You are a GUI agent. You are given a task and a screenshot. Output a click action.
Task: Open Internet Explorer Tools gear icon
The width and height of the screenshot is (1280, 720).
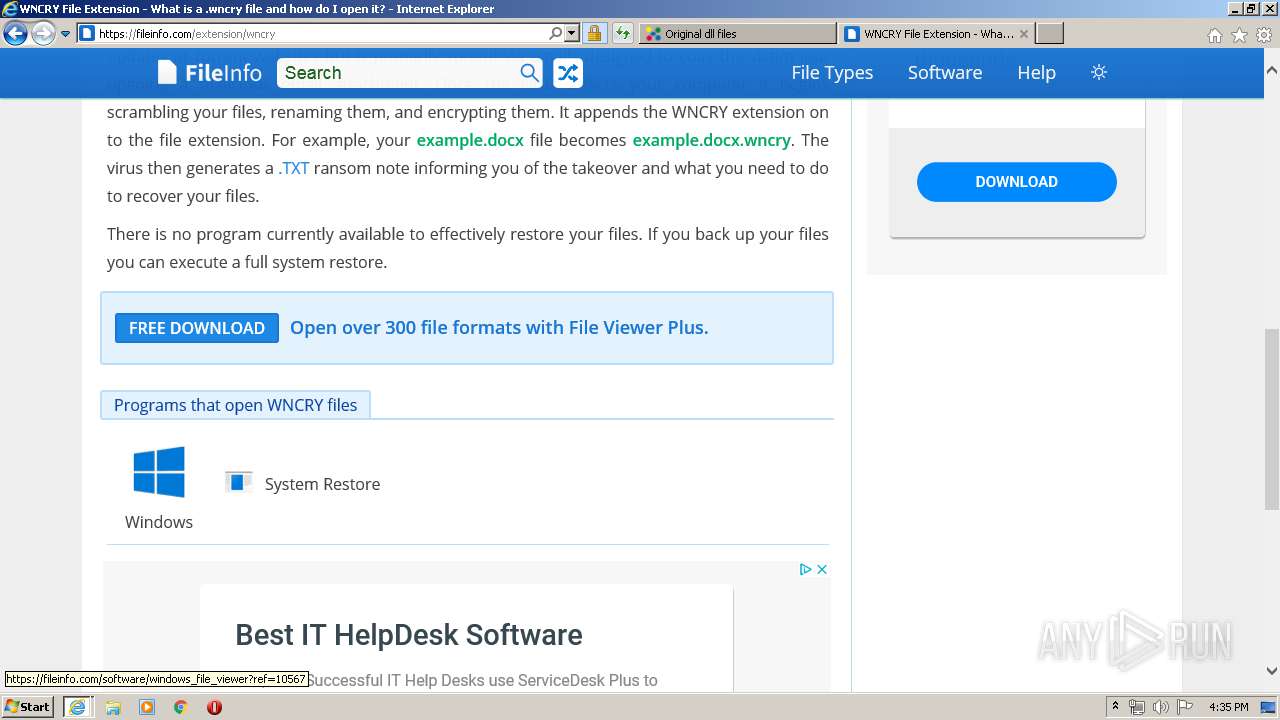(1263, 35)
